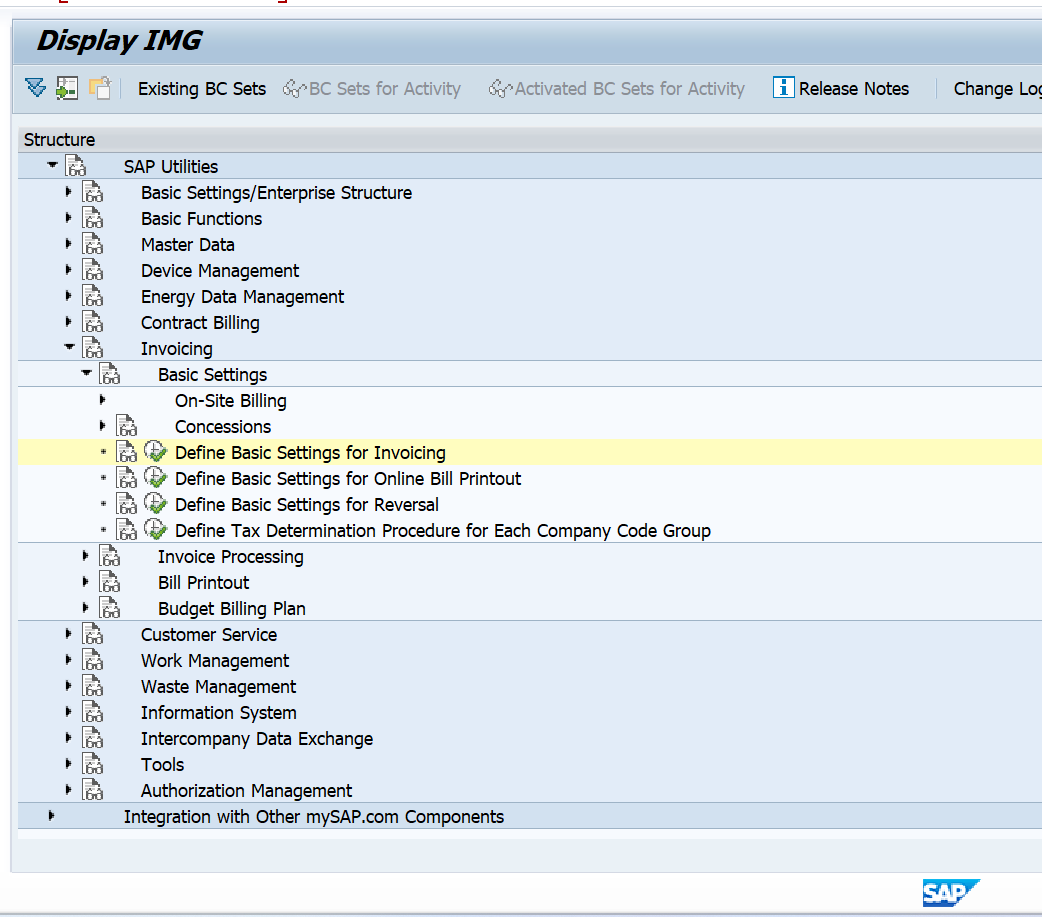This screenshot has width=1042, height=917.
Task: Click the third toolbar icon with yellow folder
Action: click(100, 88)
